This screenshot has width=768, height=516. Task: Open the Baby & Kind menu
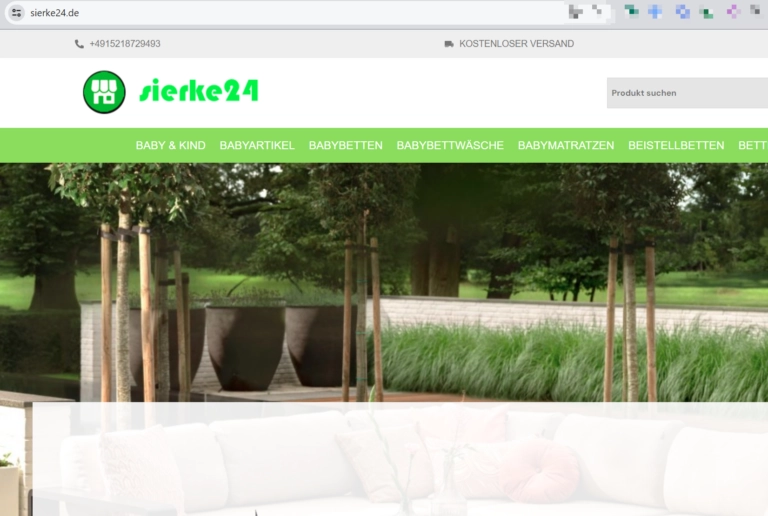point(170,145)
